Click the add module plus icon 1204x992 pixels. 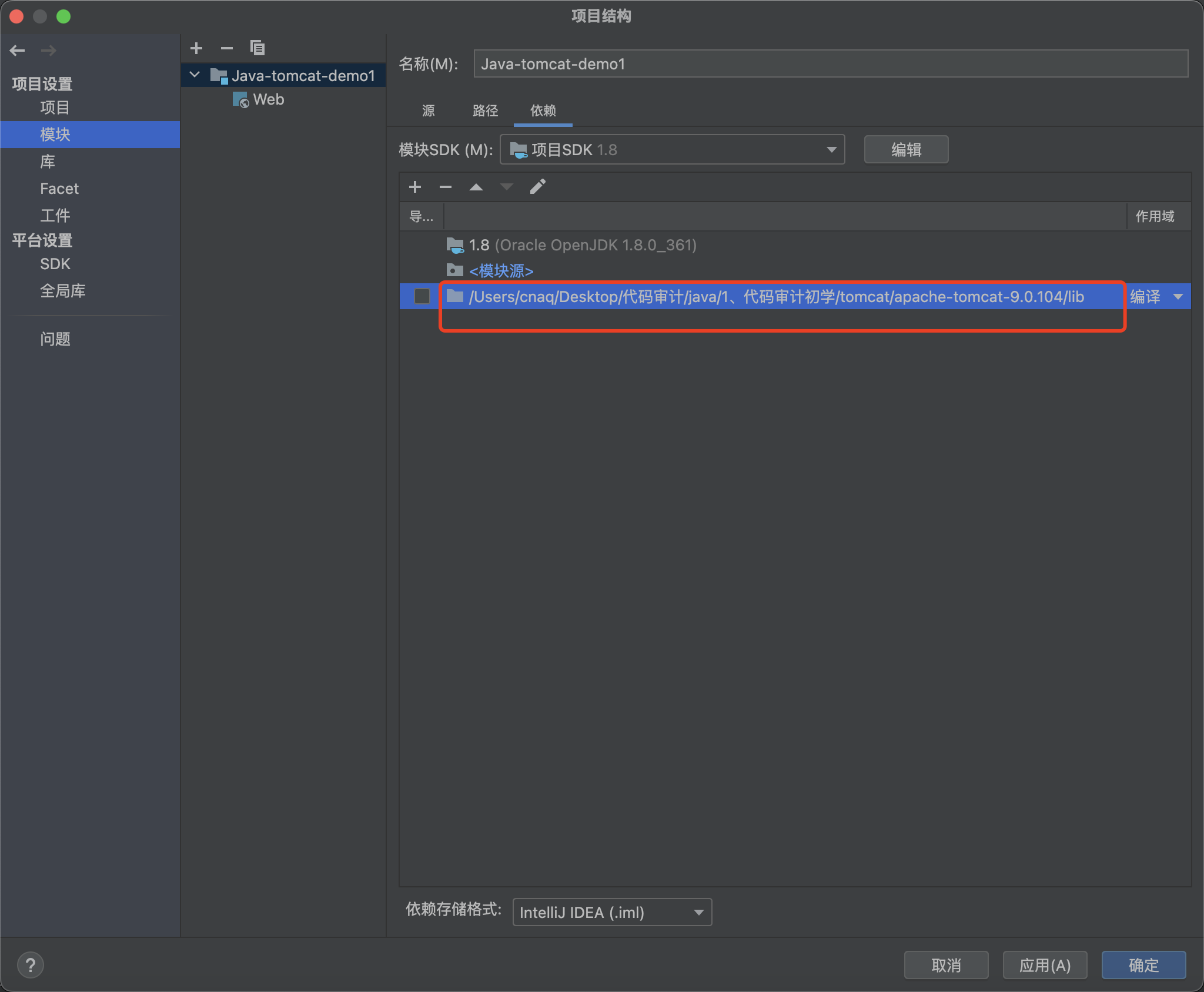point(196,48)
